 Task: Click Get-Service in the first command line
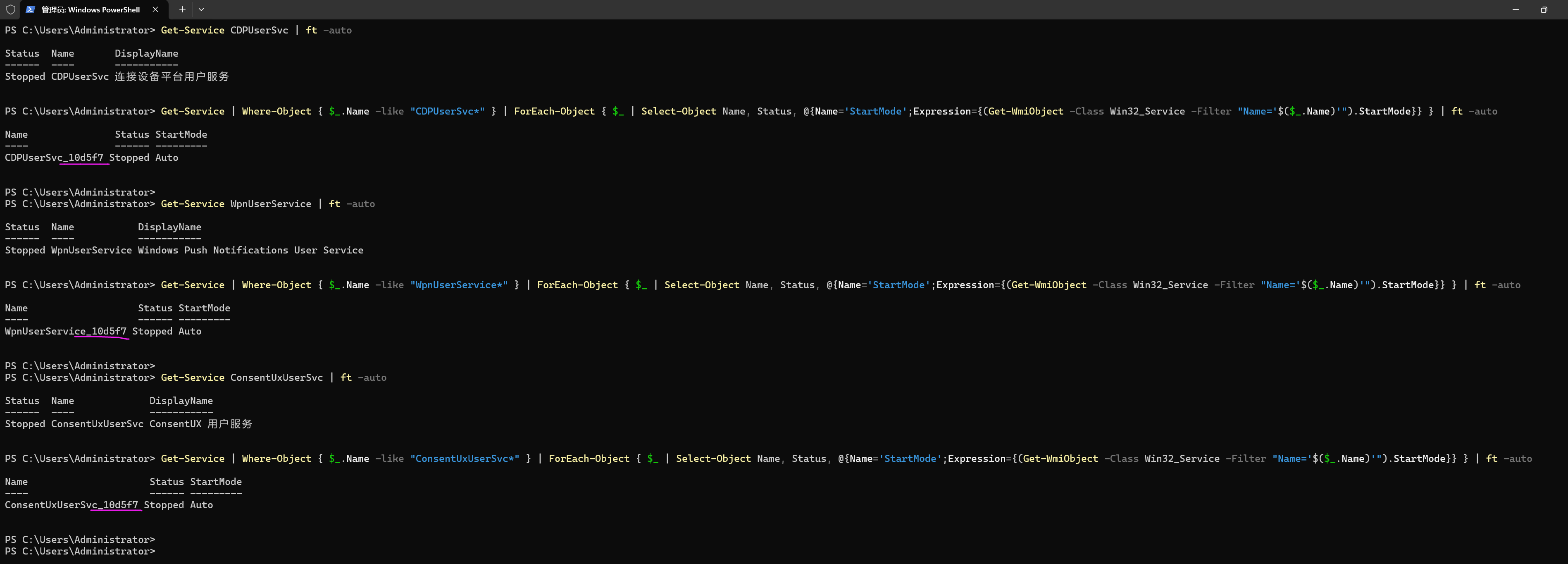click(x=192, y=30)
